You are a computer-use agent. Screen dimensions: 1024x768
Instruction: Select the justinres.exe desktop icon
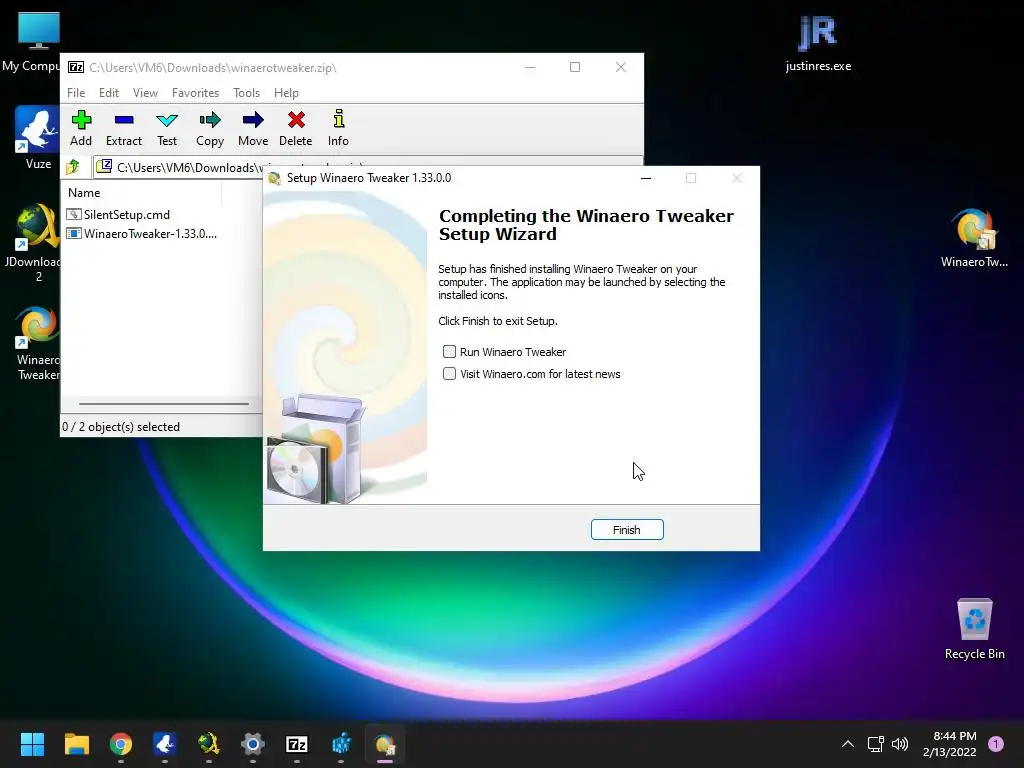click(818, 42)
